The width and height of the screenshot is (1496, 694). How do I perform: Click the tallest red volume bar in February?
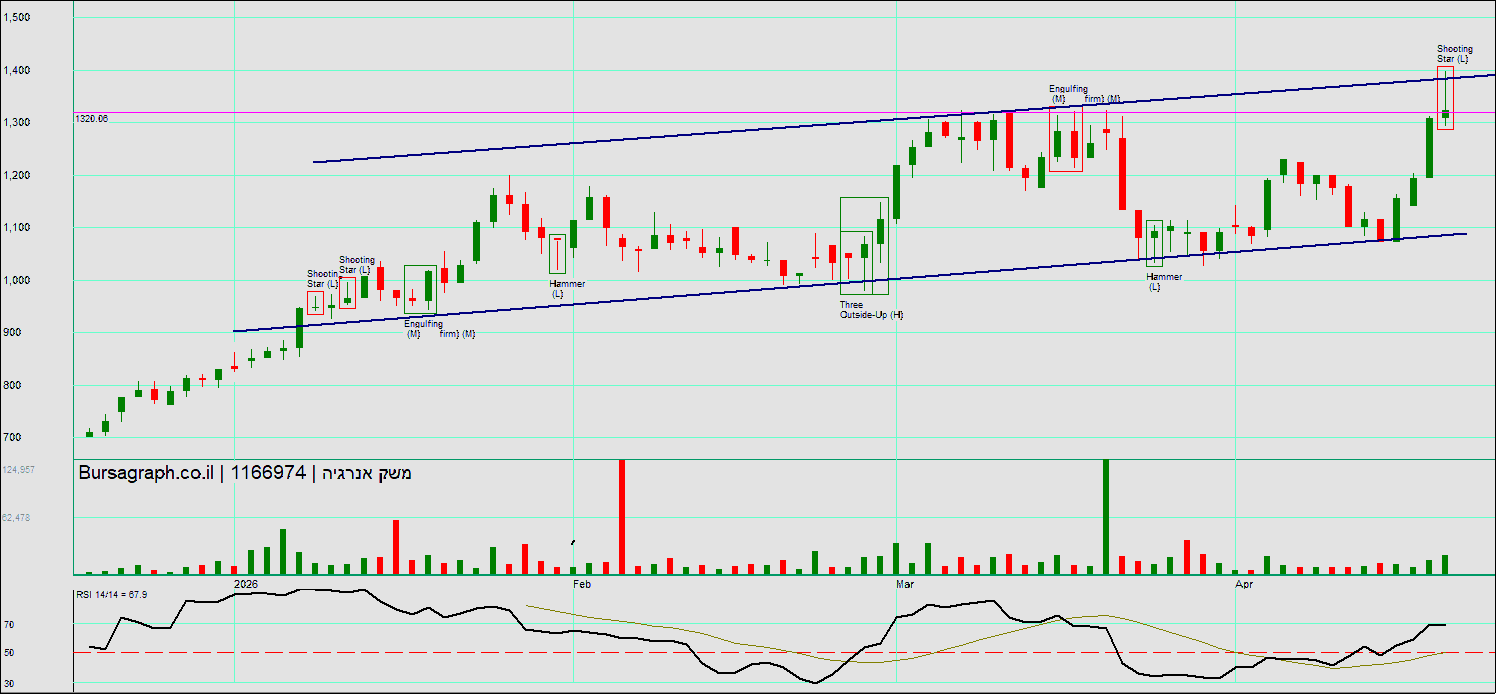pos(622,516)
